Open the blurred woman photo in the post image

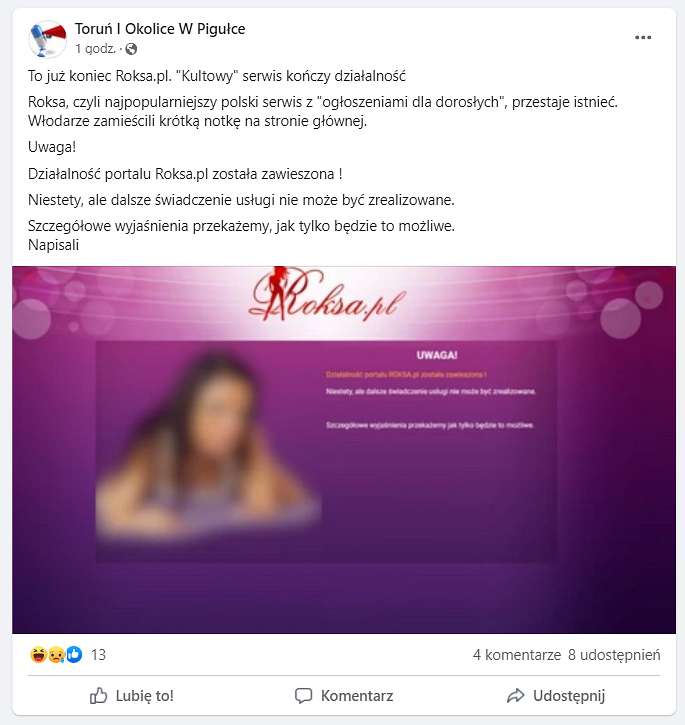208,444
